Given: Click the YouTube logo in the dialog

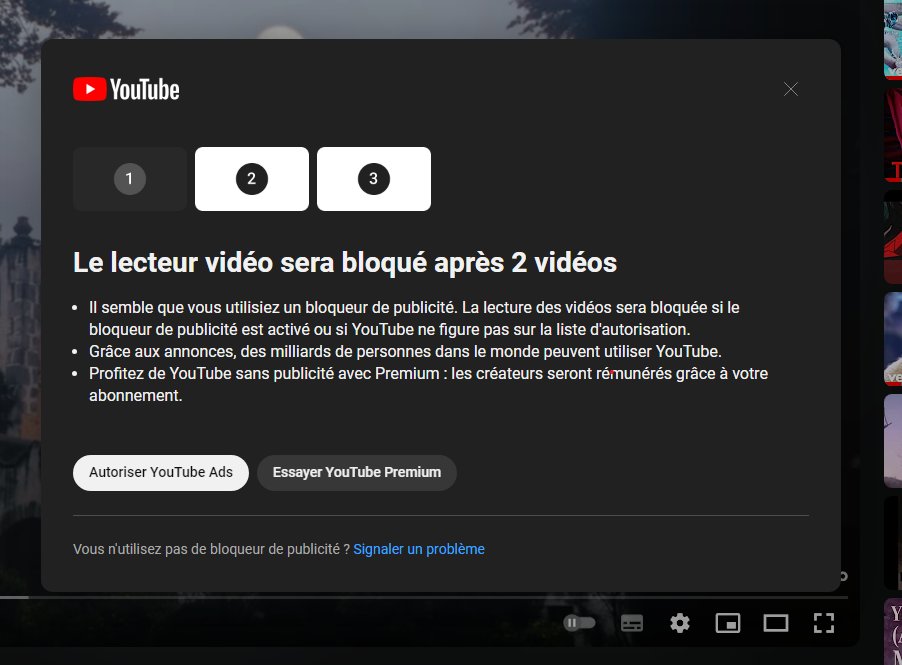Looking at the screenshot, I should click(126, 89).
